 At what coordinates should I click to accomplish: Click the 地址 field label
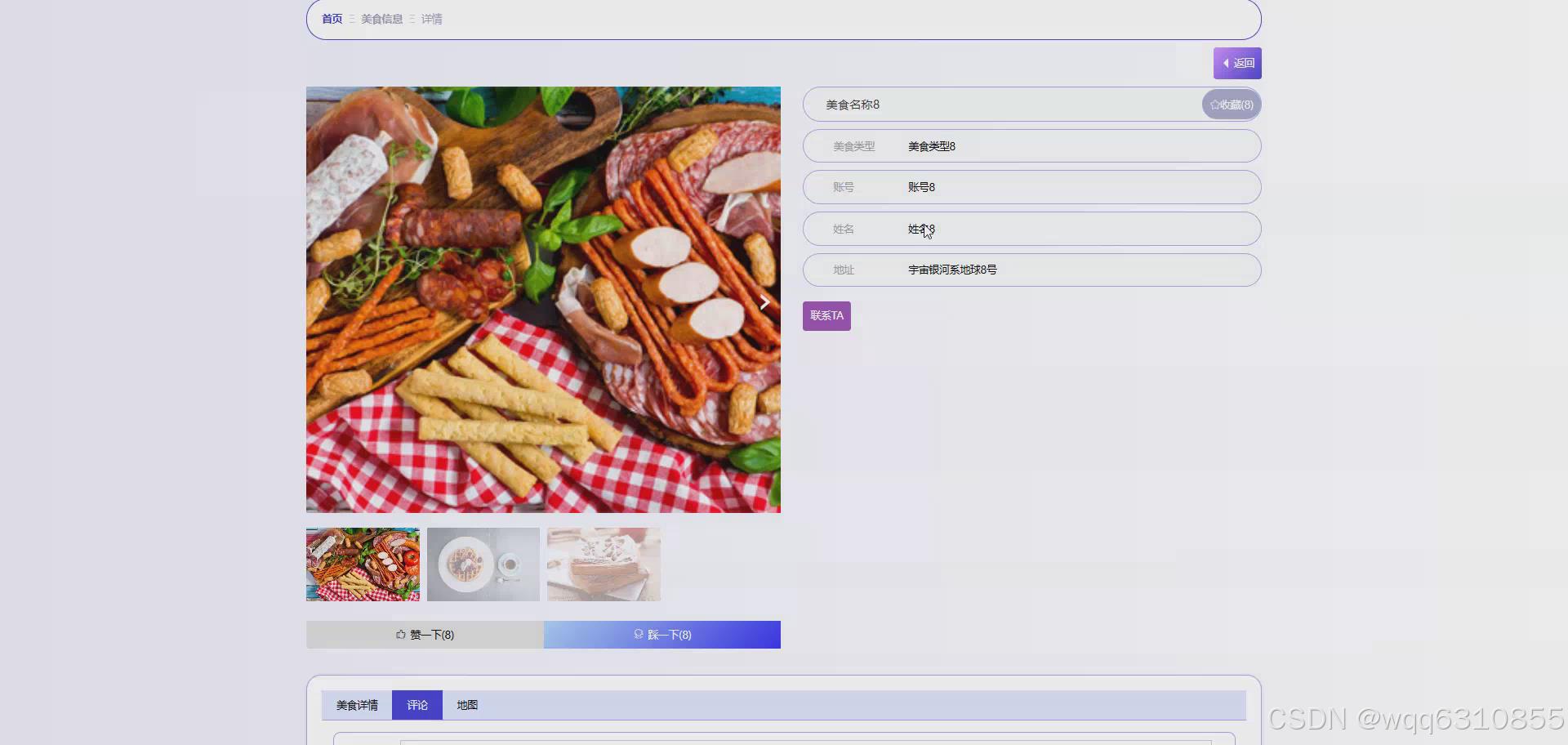(x=844, y=270)
